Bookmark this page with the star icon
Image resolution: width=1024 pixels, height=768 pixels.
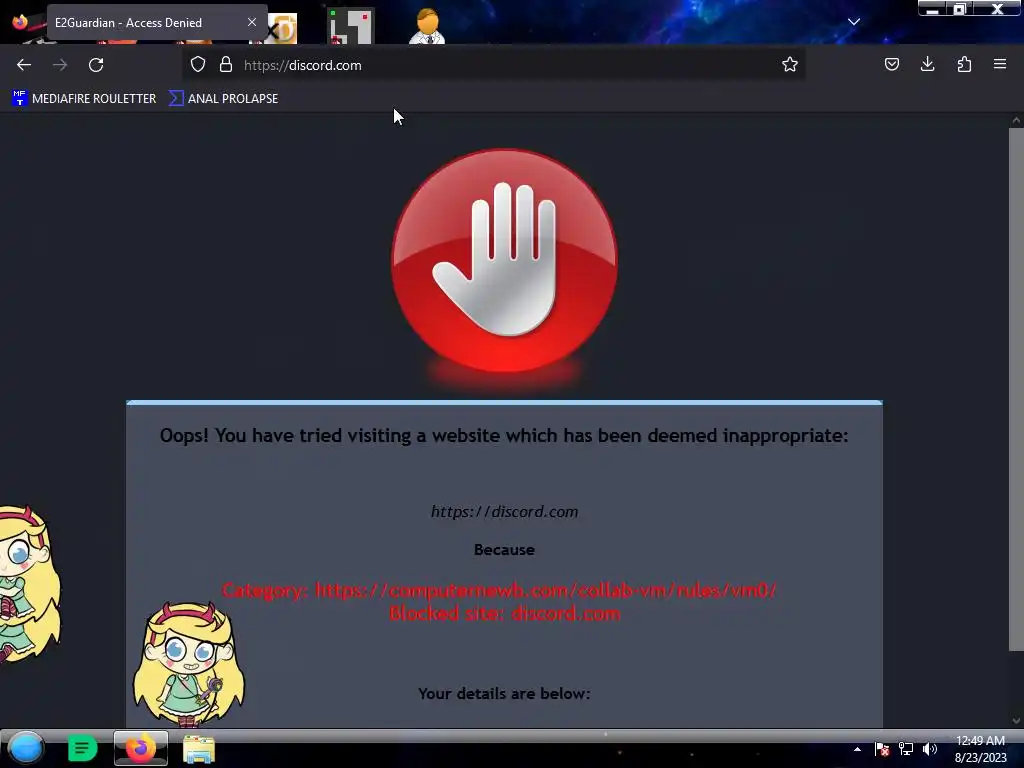790,64
